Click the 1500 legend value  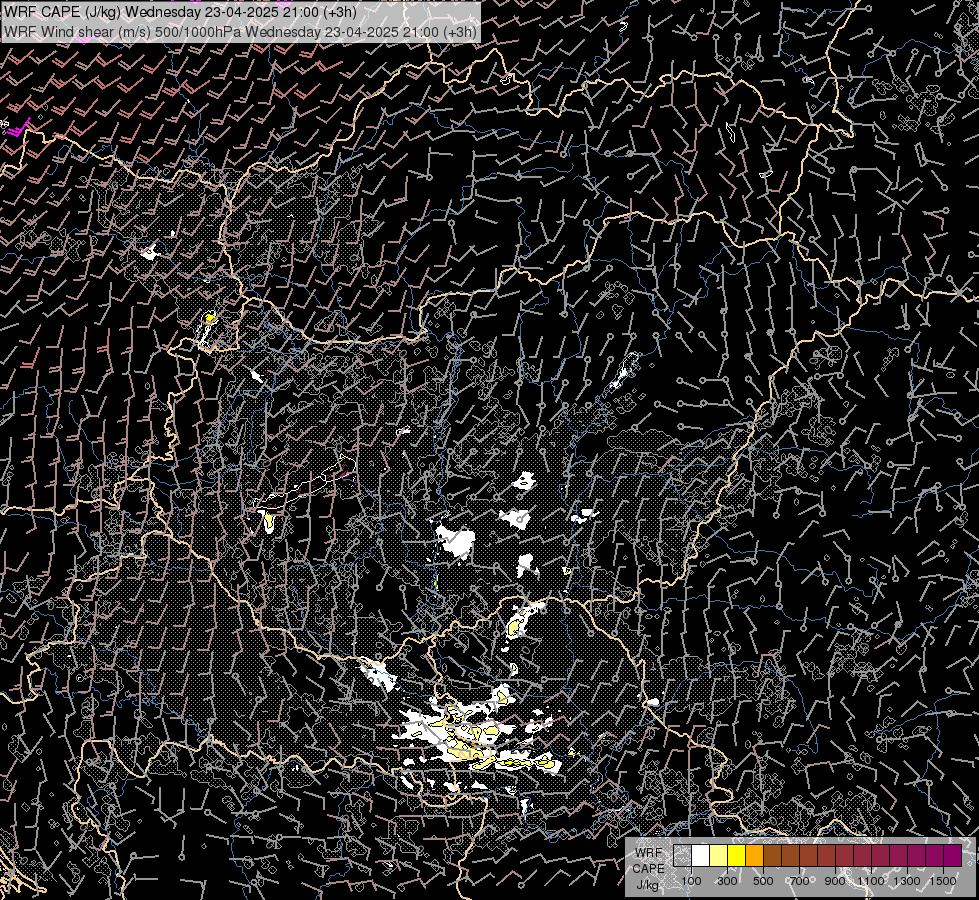943,881
